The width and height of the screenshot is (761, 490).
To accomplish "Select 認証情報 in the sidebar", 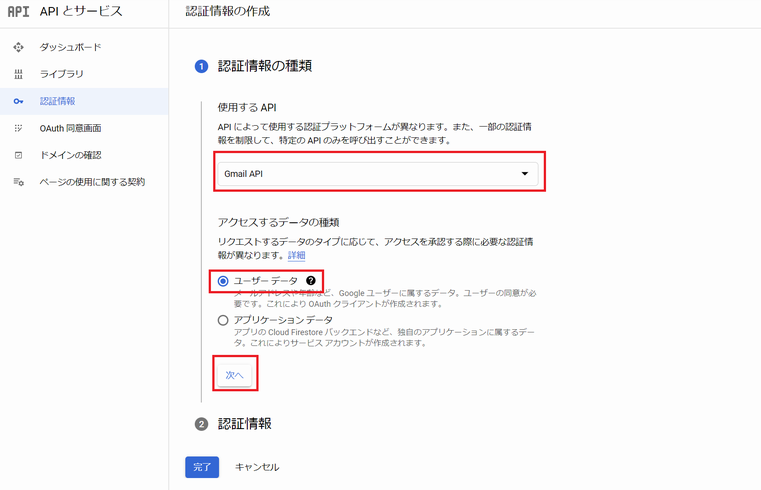I will [84, 101].
